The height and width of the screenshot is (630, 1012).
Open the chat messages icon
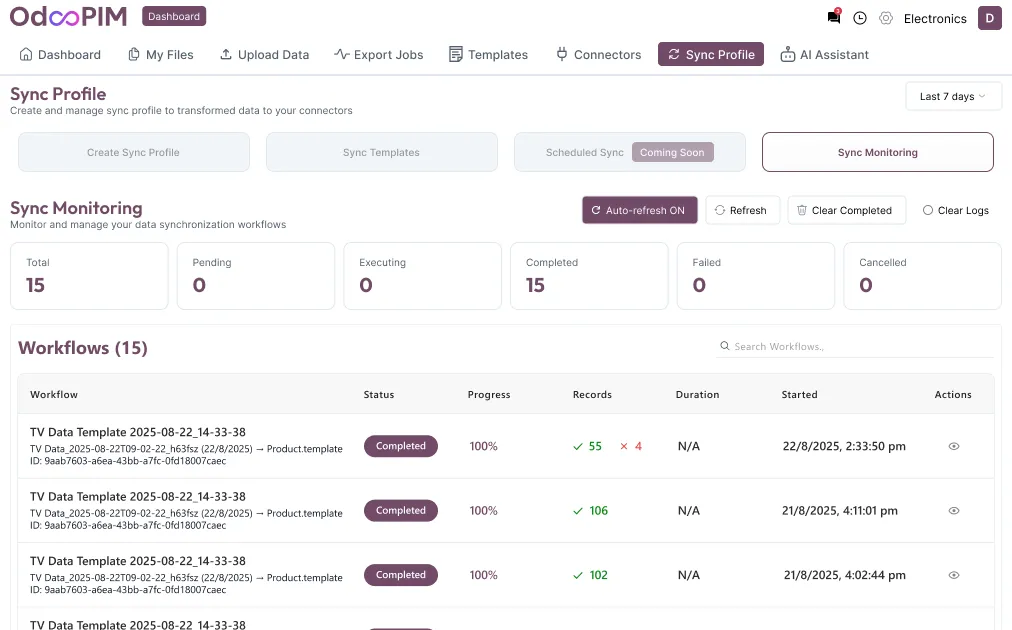point(834,18)
